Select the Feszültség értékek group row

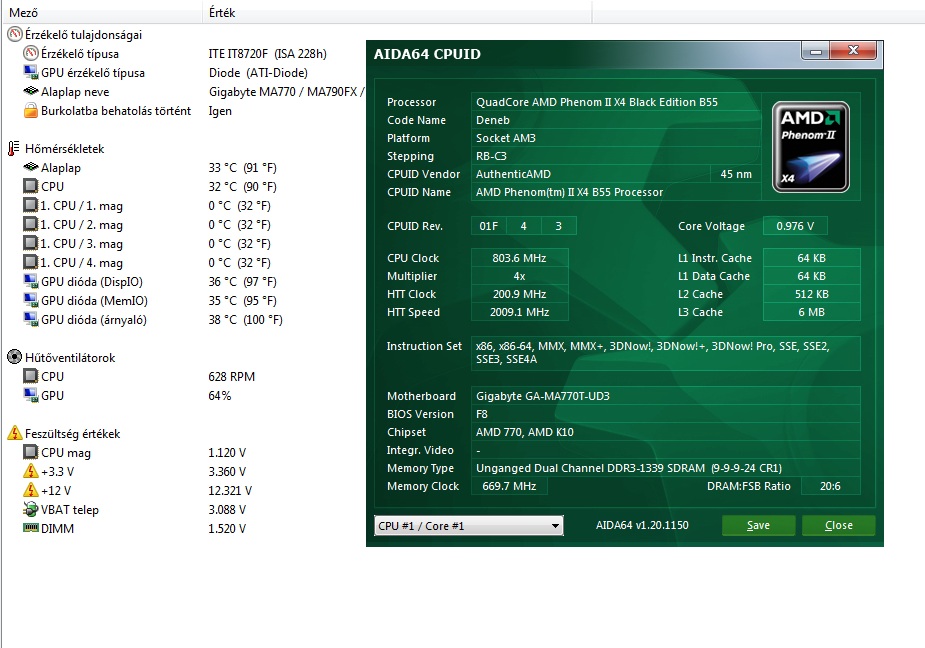(72, 434)
